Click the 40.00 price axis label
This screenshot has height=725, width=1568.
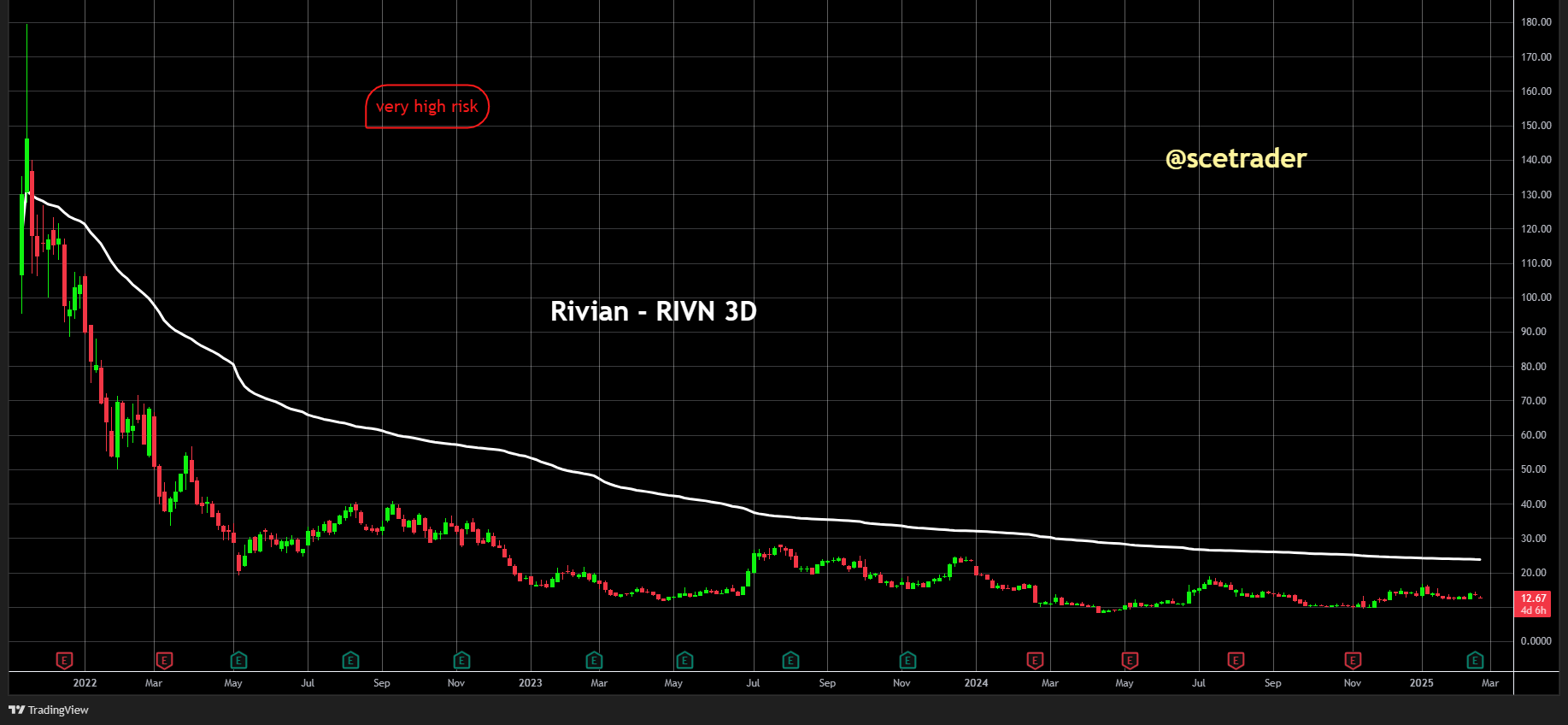pyautogui.click(x=1534, y=504)
